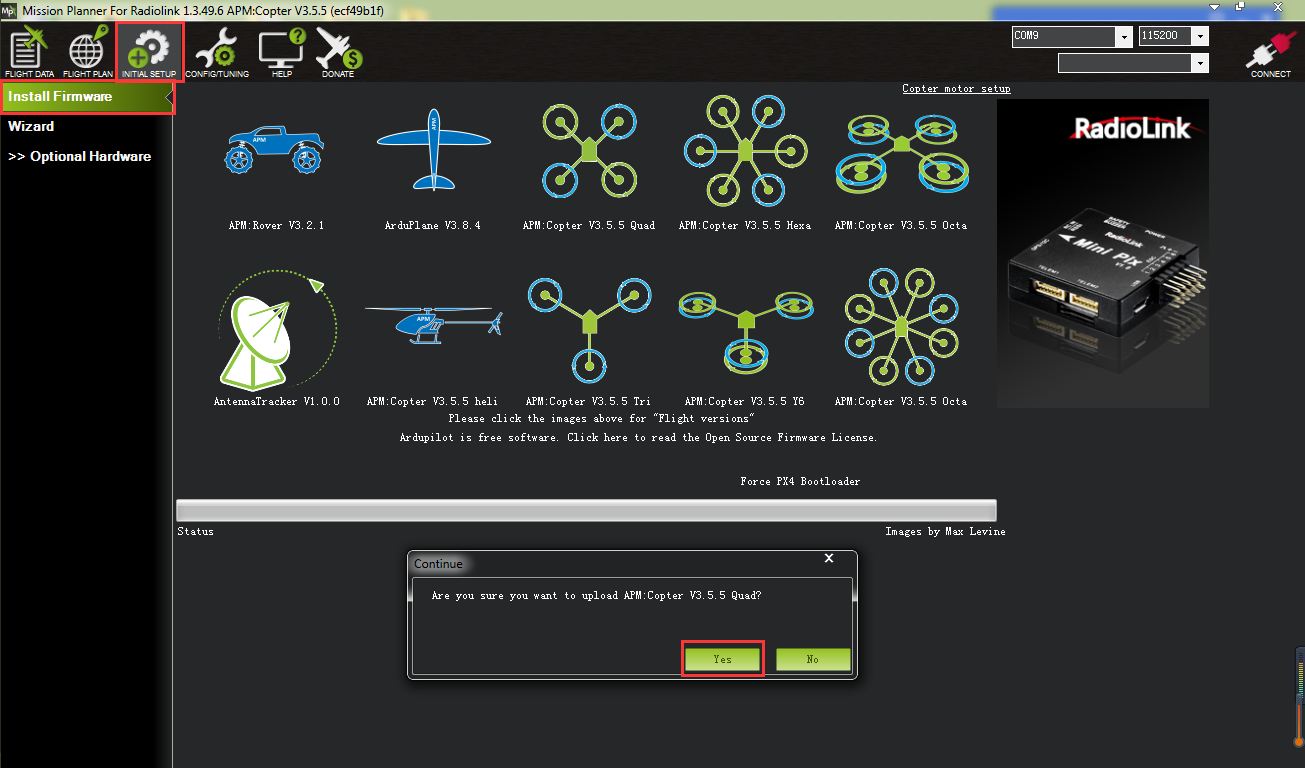Open the Flight Data screen

[x=29, y=52]
